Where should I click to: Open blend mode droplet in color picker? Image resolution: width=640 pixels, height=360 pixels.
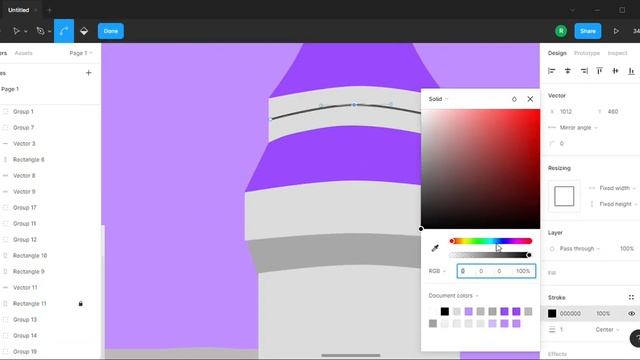click(x=514, y=99)
